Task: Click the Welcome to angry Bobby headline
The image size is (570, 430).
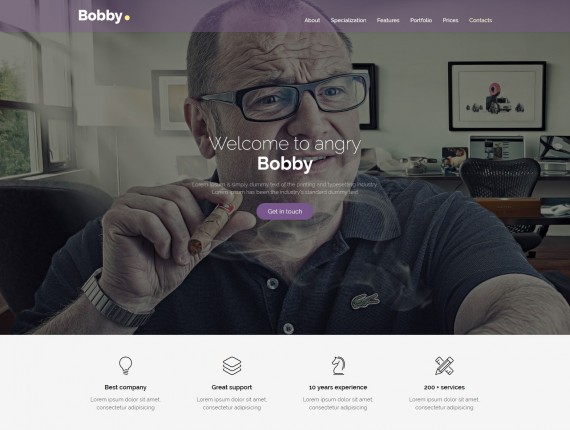Action: click(285, 153)
